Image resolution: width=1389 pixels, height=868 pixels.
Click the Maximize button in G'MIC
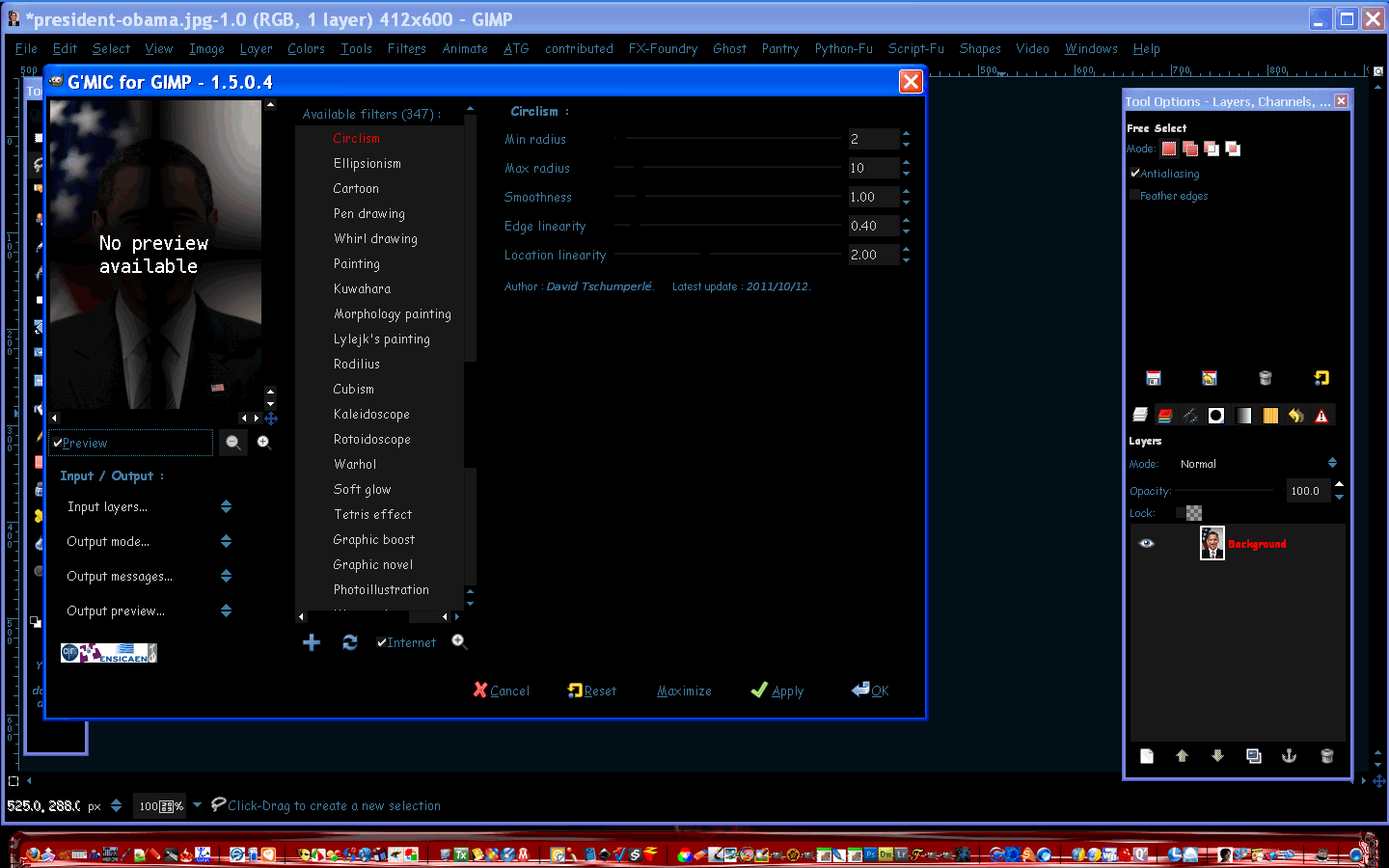(684, 691)
